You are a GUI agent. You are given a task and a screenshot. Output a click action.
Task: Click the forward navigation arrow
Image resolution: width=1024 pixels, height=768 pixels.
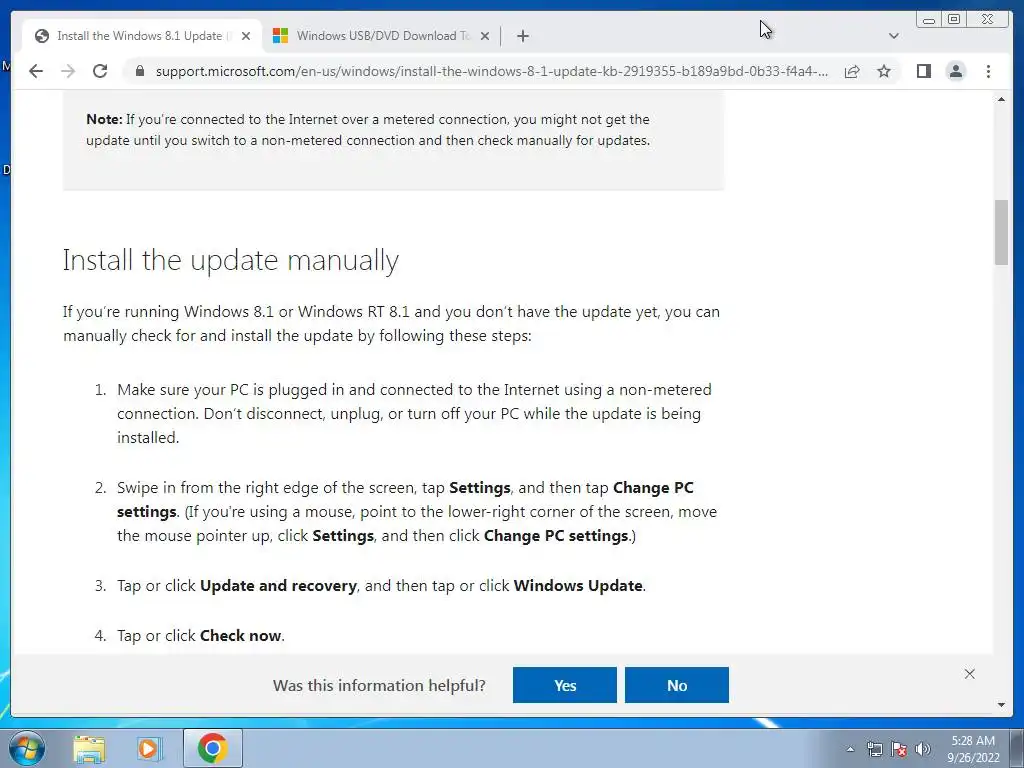click(x=68, y=71)
